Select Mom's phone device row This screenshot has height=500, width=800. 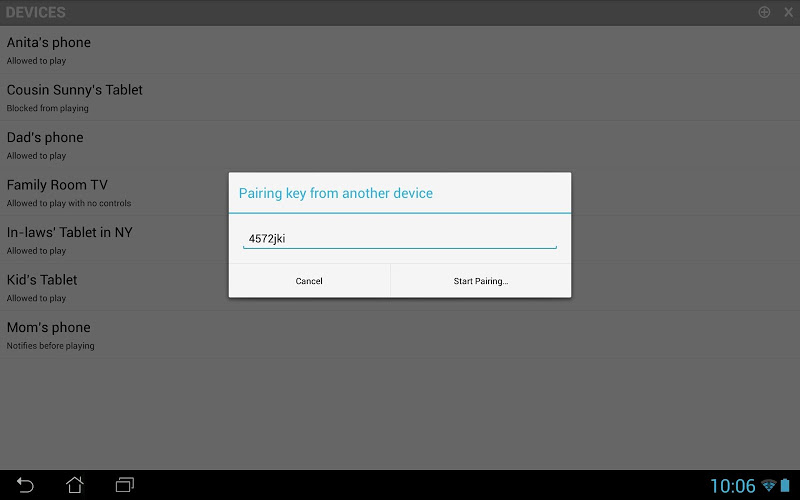pyautogui.click(x=400, y=334)
